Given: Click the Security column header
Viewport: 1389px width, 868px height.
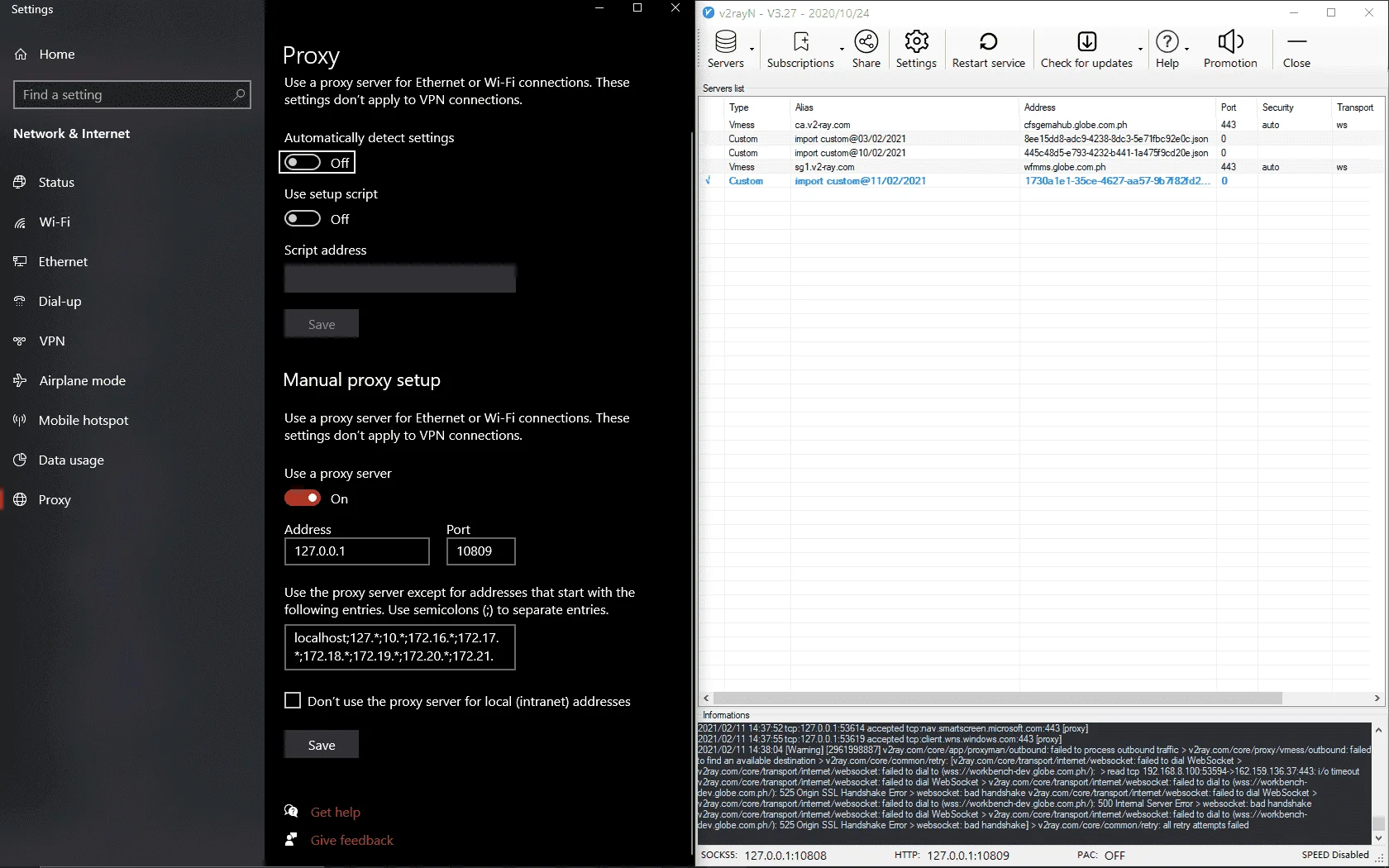Looking at the screenshot, I should tap(1294, 107).
